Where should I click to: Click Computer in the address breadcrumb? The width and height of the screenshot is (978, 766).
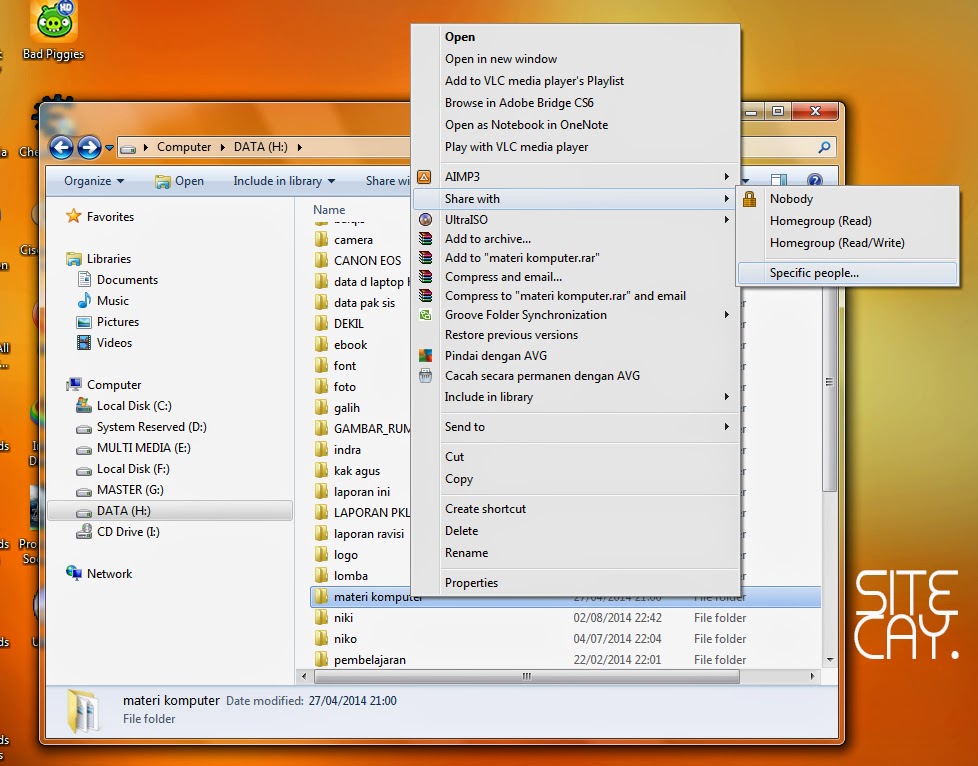pyautogui.click(x=184, y=147)
